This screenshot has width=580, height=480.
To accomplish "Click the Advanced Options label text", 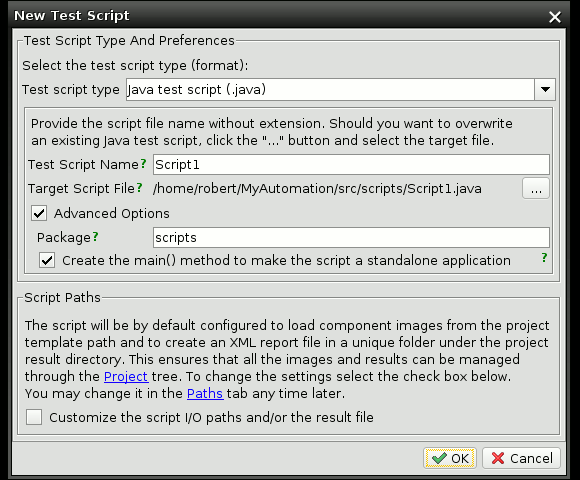I will (x=112, y=213).
